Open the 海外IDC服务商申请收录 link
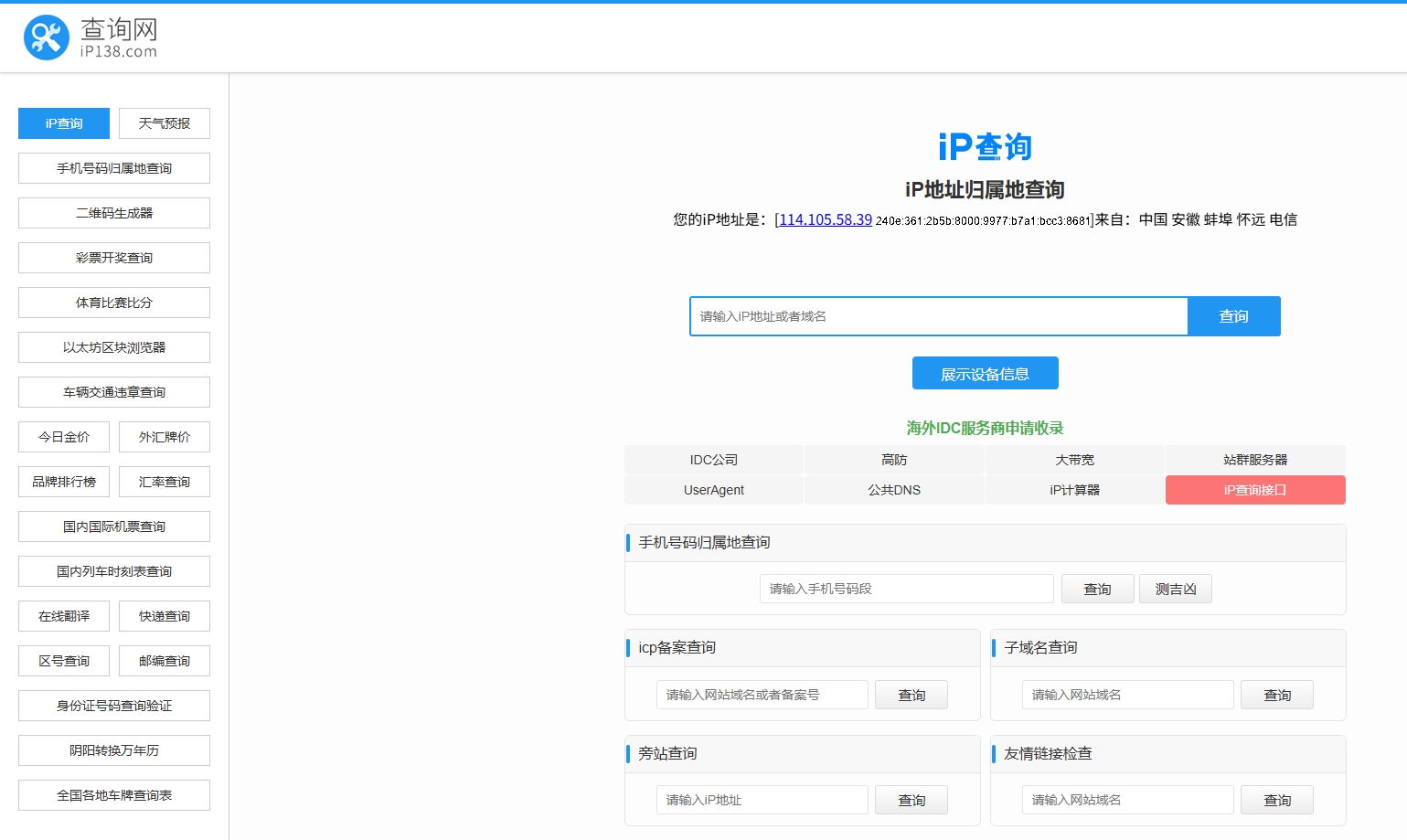 pos(986,428)
